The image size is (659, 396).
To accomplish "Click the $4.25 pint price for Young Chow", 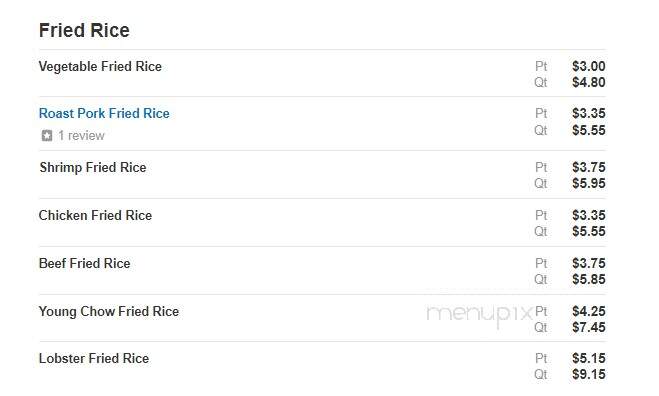I will 588,311.
